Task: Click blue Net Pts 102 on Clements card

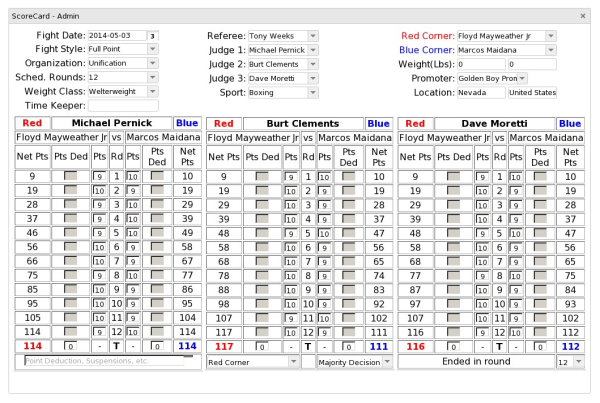Action: point(379,318)
